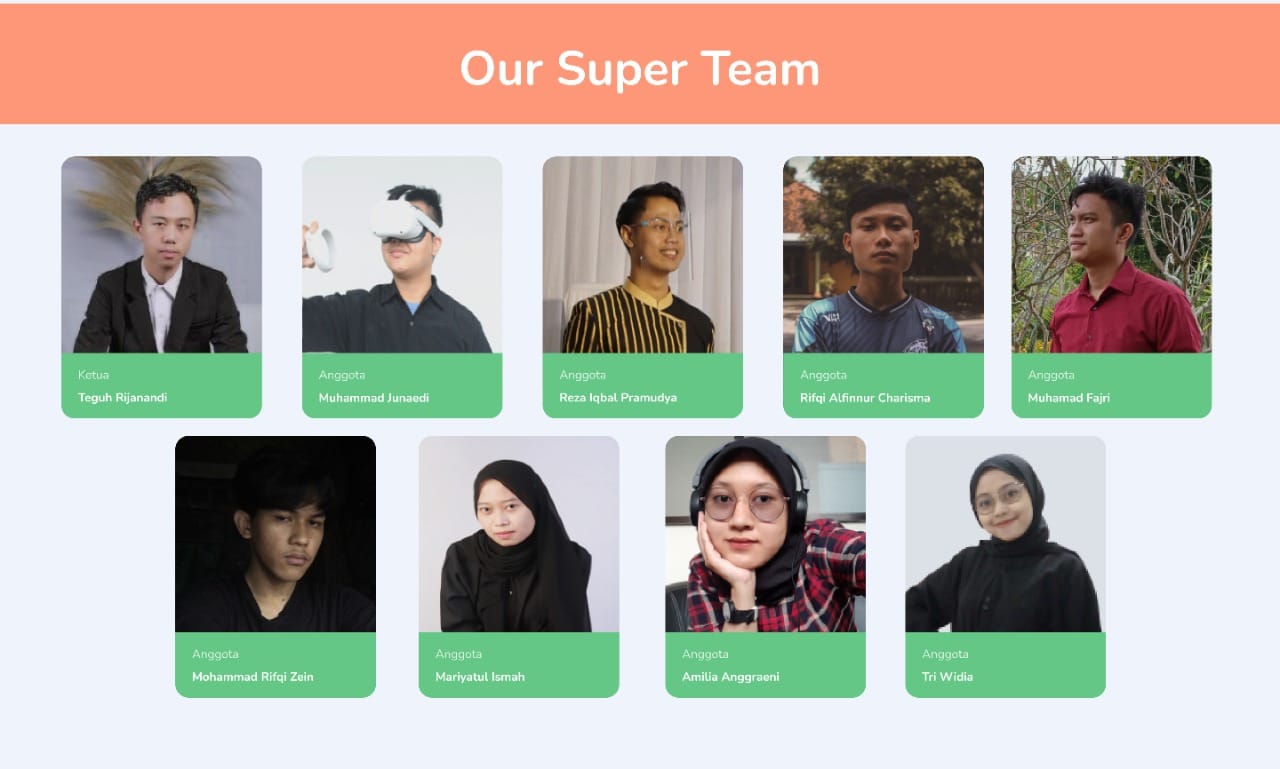
Task: Click the name Mariyatul Ismah
Action: 480,677
